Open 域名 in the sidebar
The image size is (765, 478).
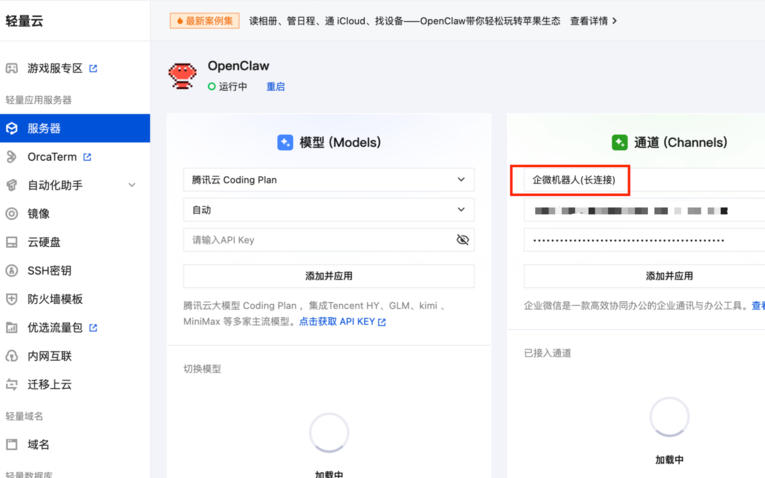(x=38, y=444)
